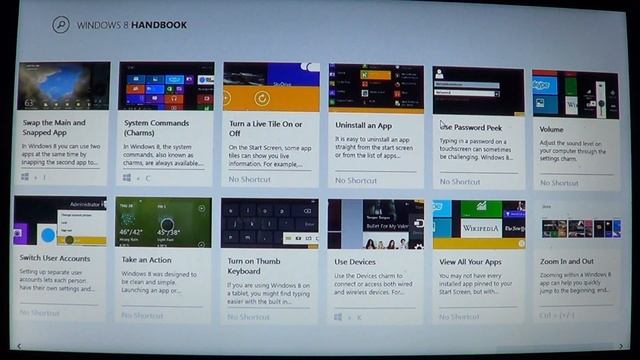Image resolution: width=640 pixels, height=360 pixels.
Task: Click the Windows key icon under Use Devices card
Action: (x=338, y=317)
